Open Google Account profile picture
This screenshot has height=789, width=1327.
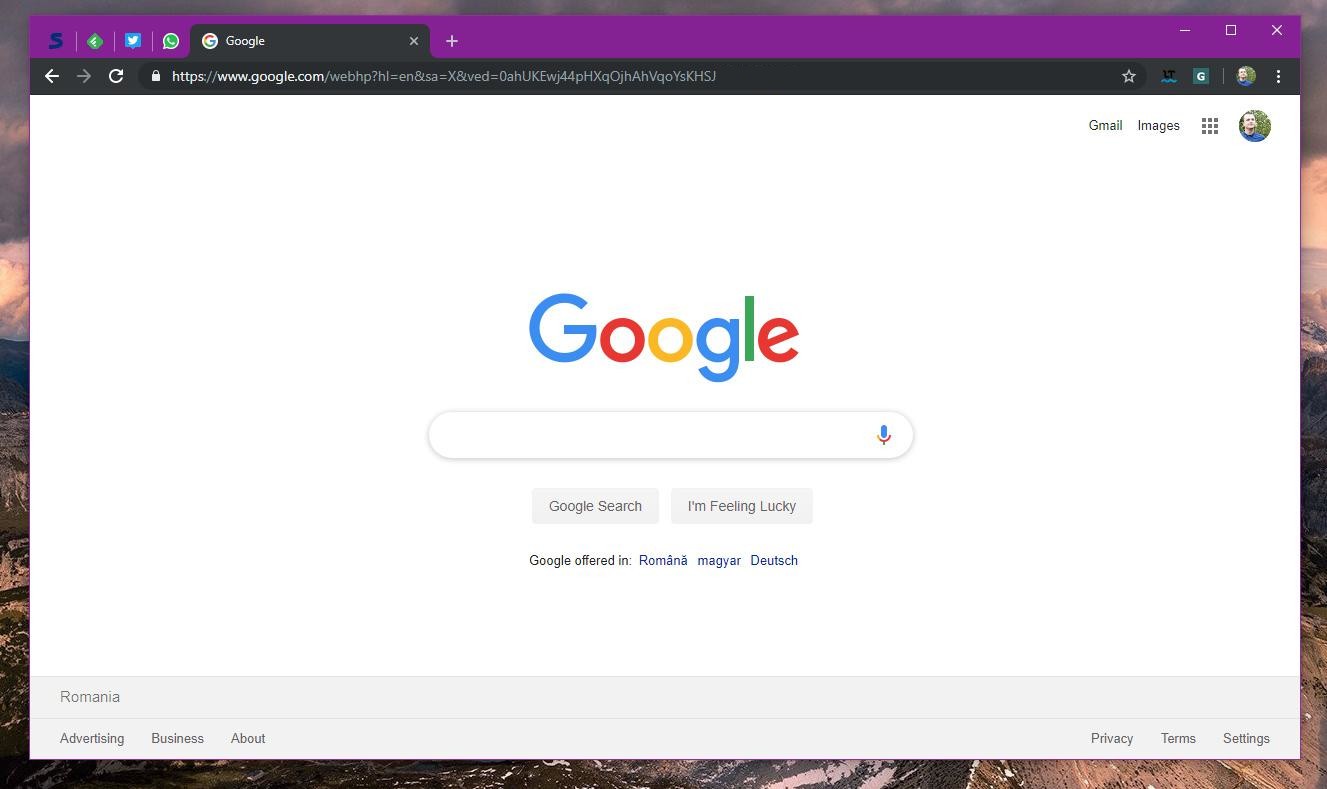[1255, 126]
